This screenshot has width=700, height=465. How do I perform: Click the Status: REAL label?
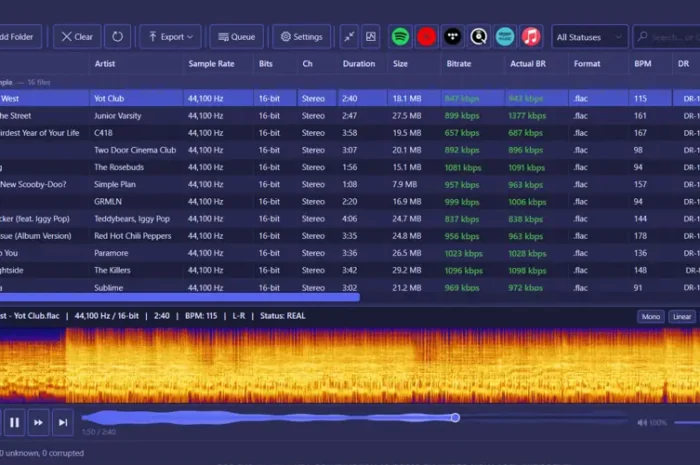point(283,316)
